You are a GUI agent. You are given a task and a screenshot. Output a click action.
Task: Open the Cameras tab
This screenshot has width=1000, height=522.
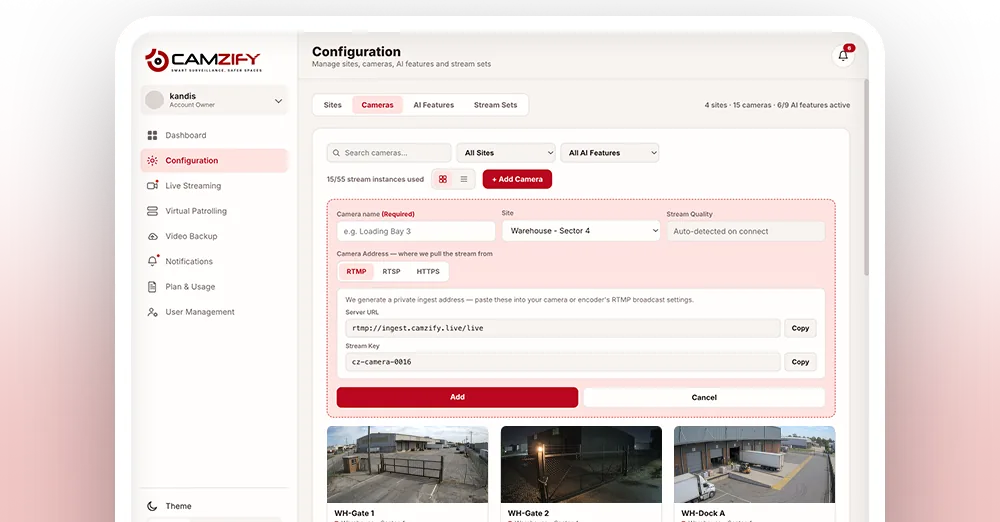[378, 105]
